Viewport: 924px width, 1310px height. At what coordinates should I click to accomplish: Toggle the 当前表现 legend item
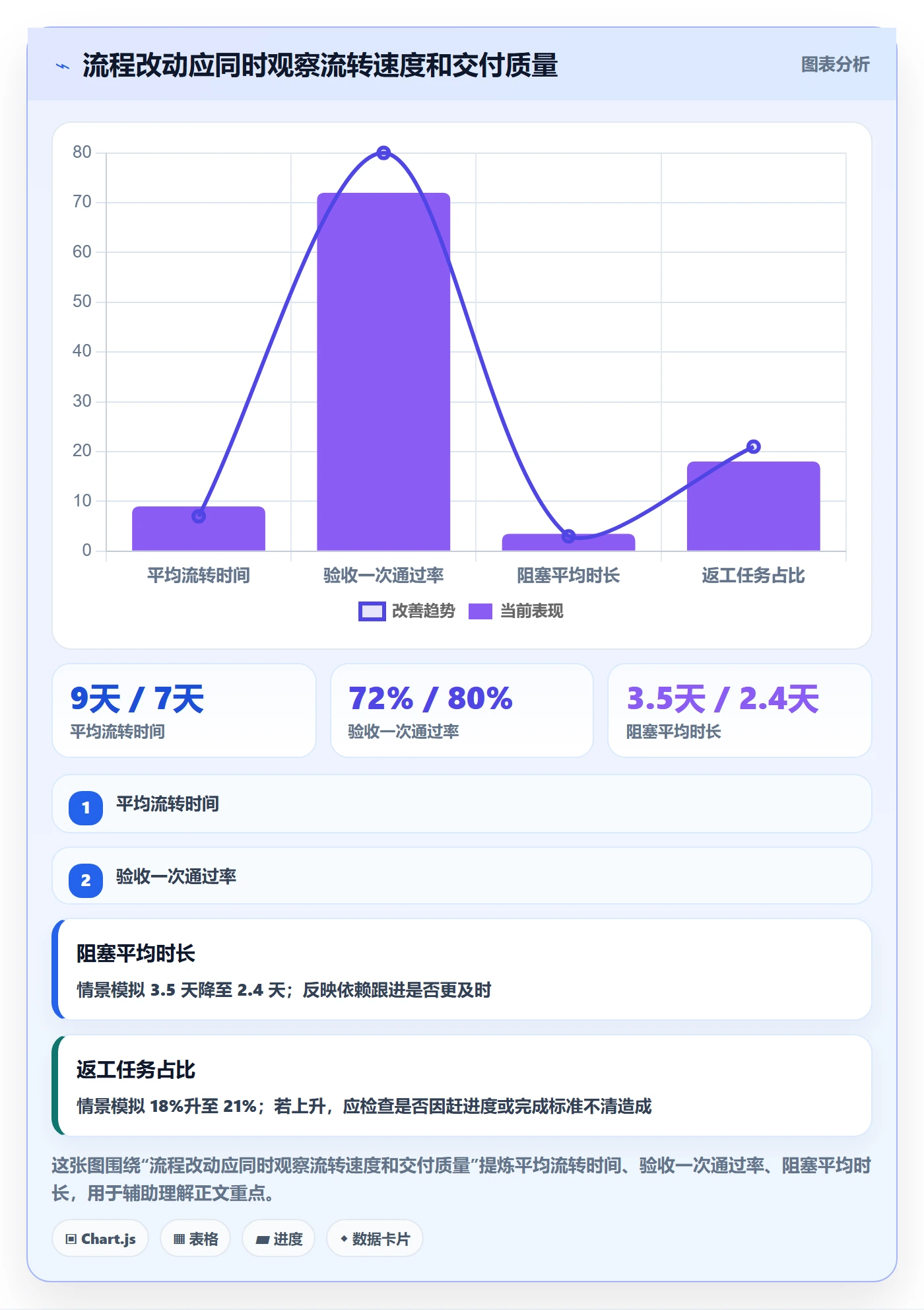coord(516,611)
